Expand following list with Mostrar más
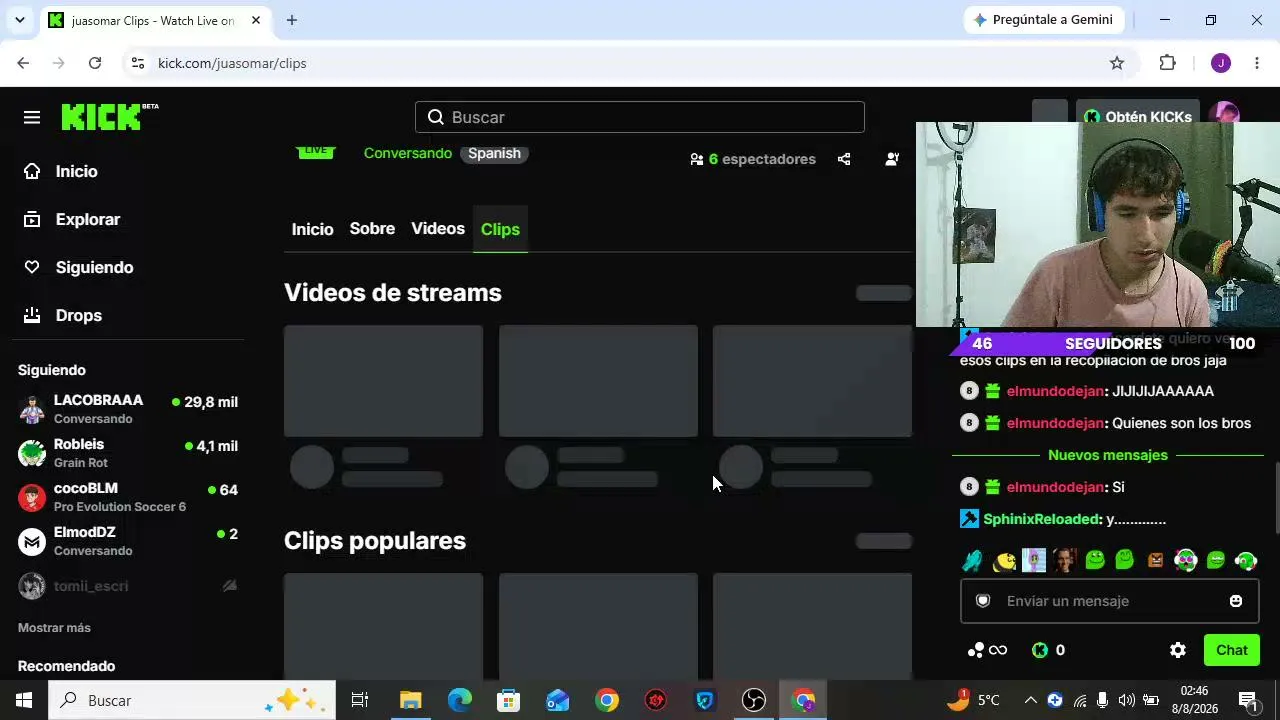1280x720 pixels. (54, 628)
